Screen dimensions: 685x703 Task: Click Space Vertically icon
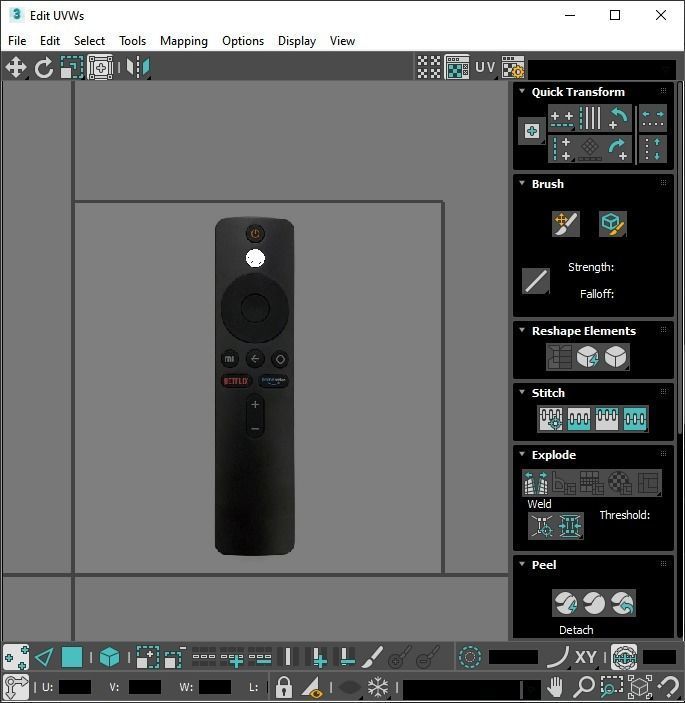(653, 149)
